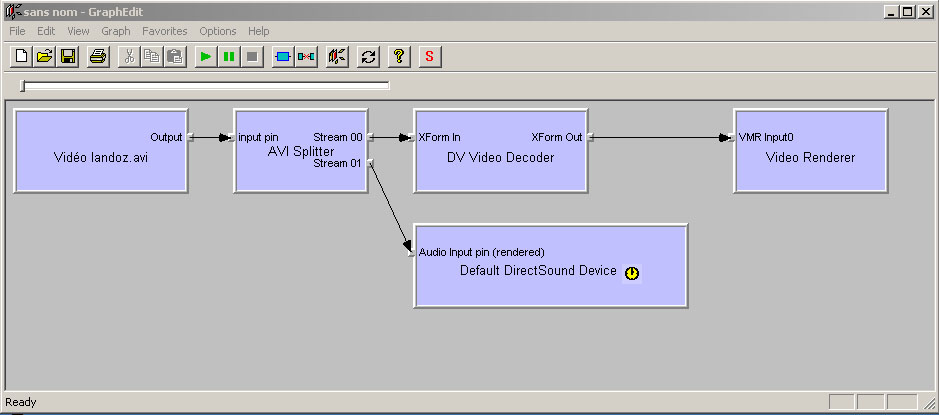
Task: Click the input pin of AVI Splitter
Action: [232, 137]
